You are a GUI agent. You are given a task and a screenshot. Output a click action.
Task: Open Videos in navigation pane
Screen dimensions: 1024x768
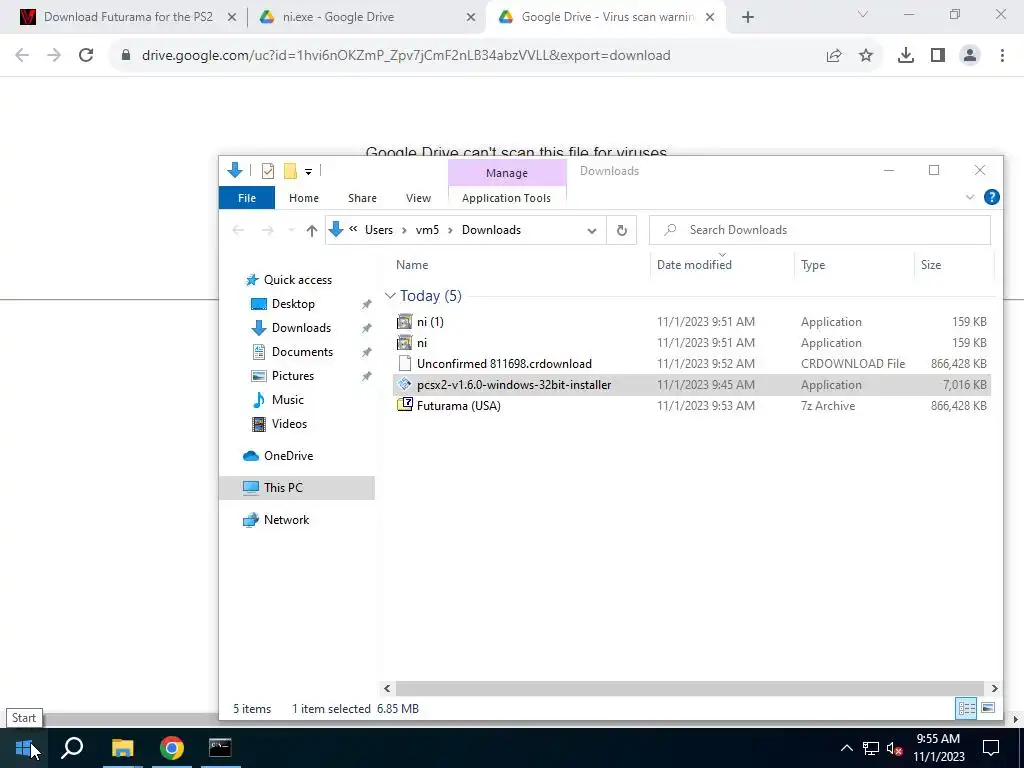[289, 424]
